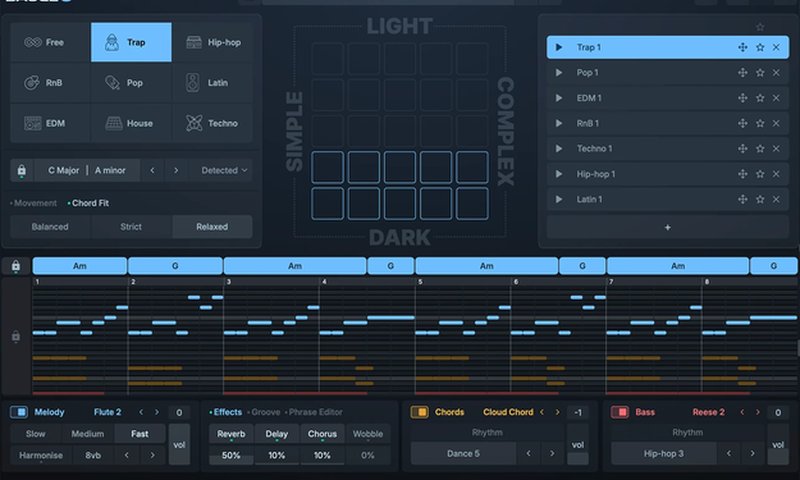Screen dimensions: 800x480
Task: Set melody speed to Slow
Action: coord(36,434)
